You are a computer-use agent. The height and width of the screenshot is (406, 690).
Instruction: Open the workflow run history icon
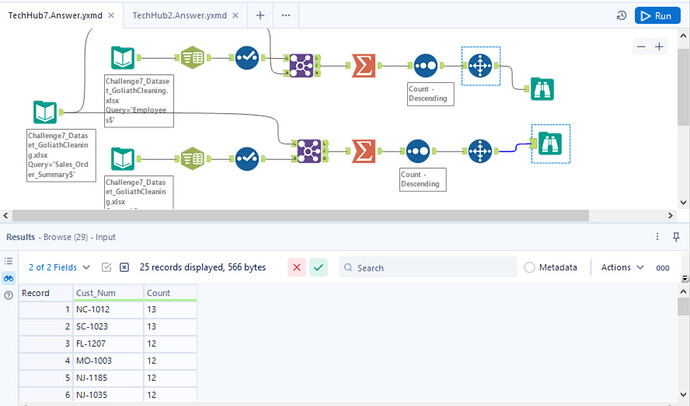(621, 16)
